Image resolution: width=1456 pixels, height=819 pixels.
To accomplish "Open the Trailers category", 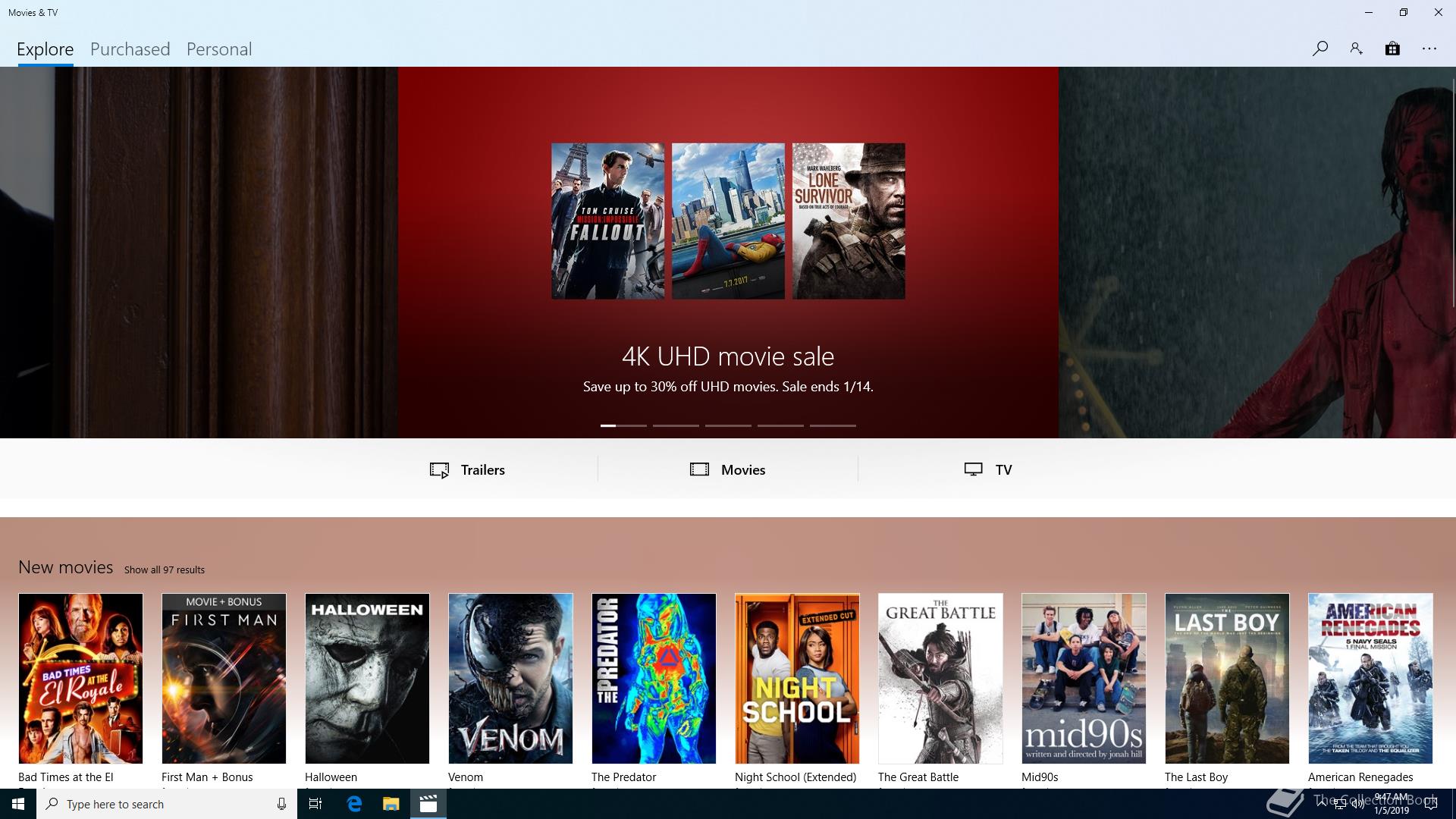I will tap(467, 469).
